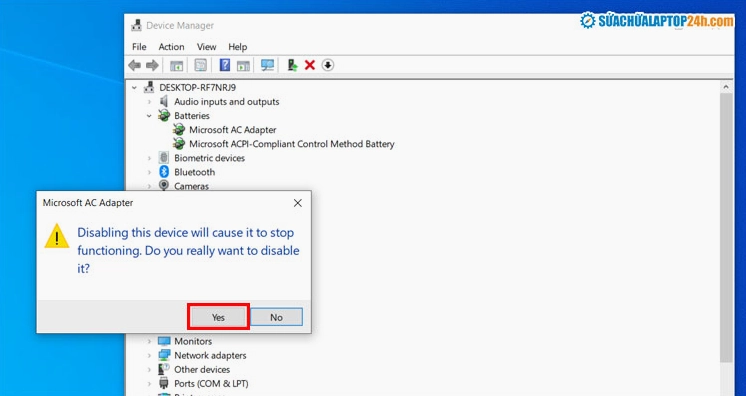Select the Other devices row
The height and width of the screenshot is (396, 746).
click(x=202, y=369)
